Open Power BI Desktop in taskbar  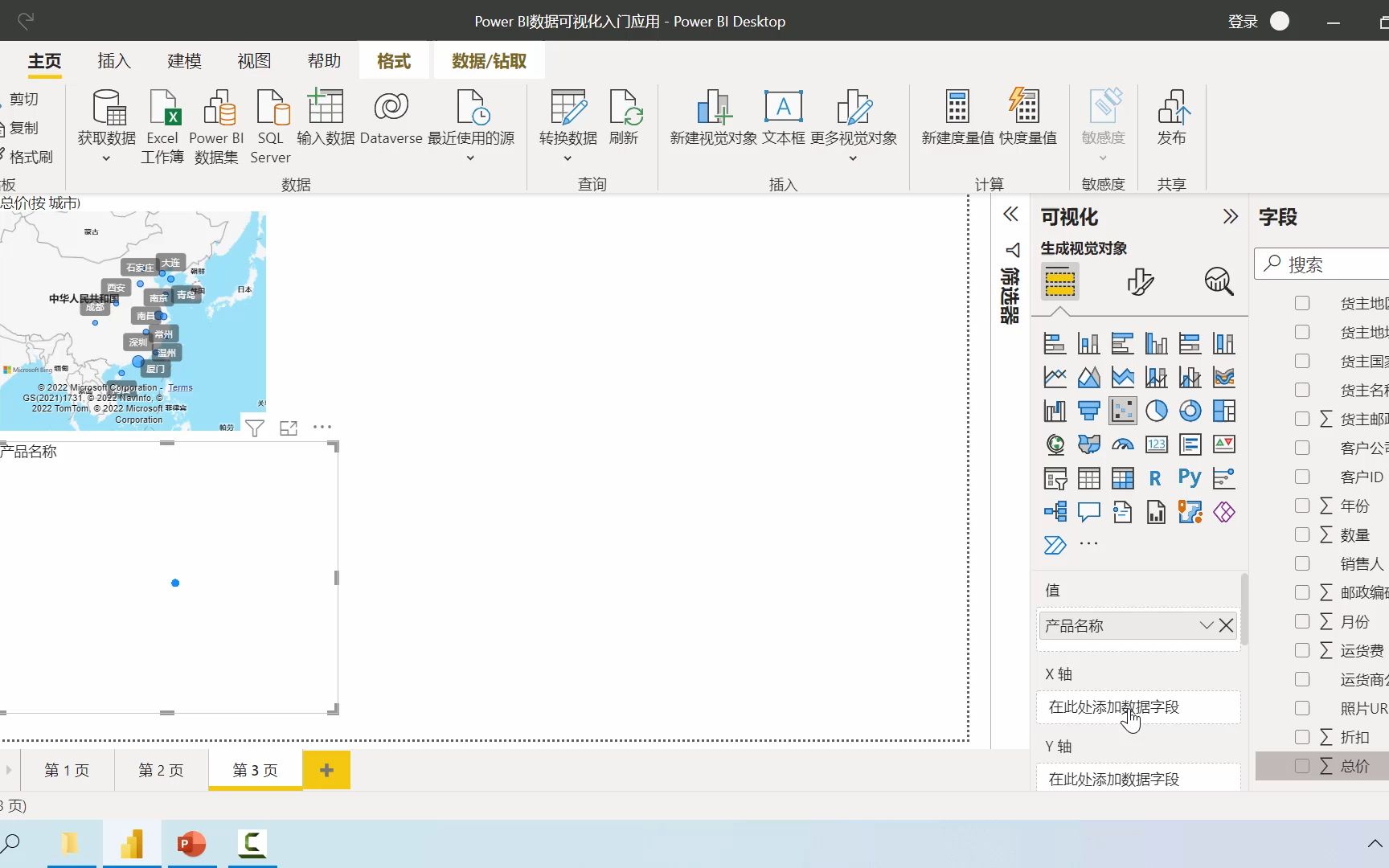tap(132, 844)
